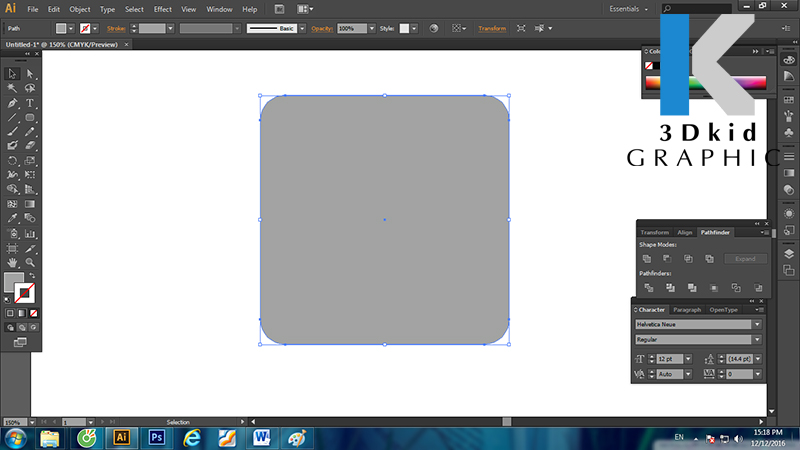800x450 pixels.
Task: Click Minus Back pathfinder icon
Action: 758,288
